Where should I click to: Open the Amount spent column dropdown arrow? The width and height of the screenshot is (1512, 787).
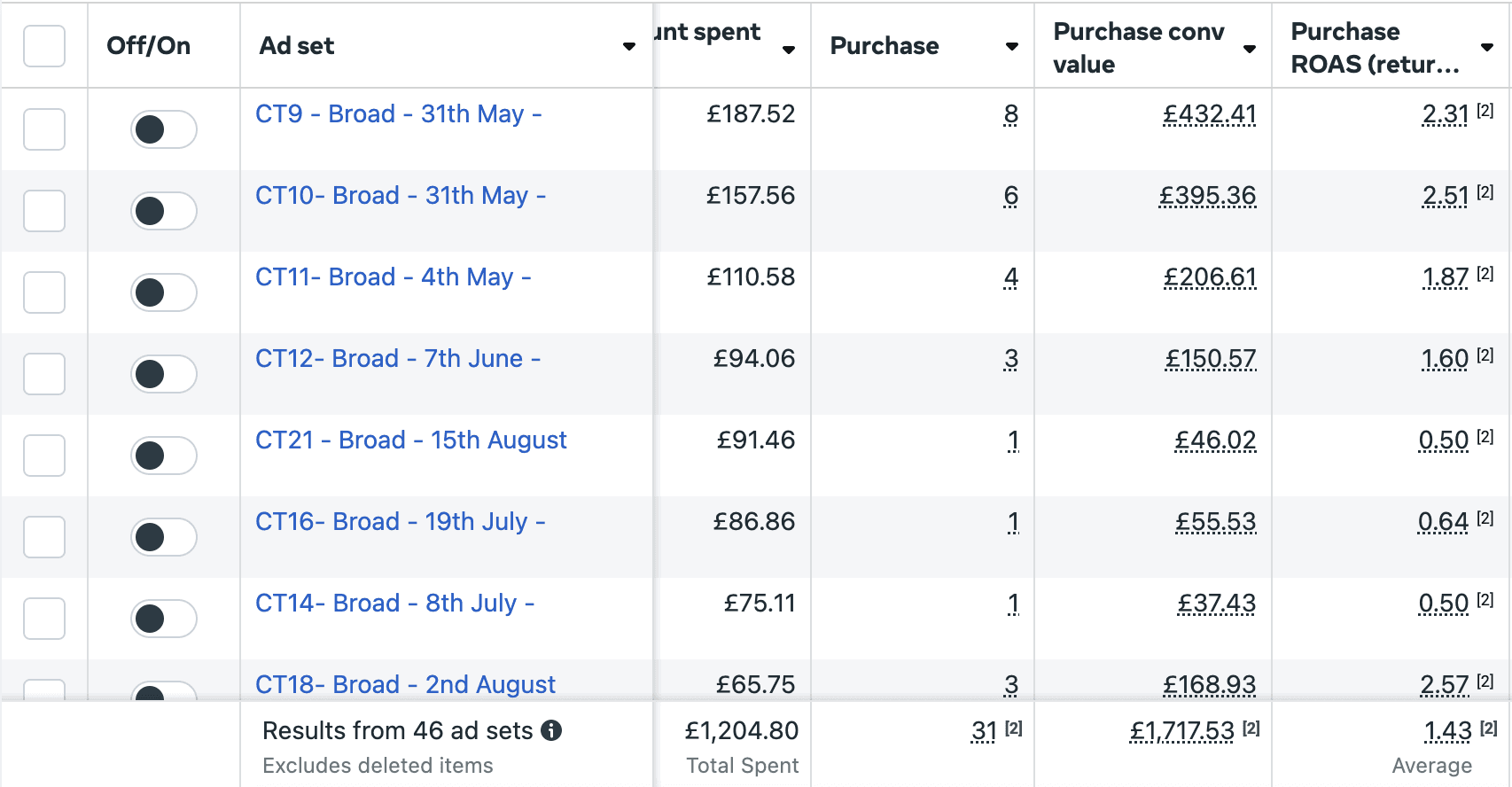(789, 50)
